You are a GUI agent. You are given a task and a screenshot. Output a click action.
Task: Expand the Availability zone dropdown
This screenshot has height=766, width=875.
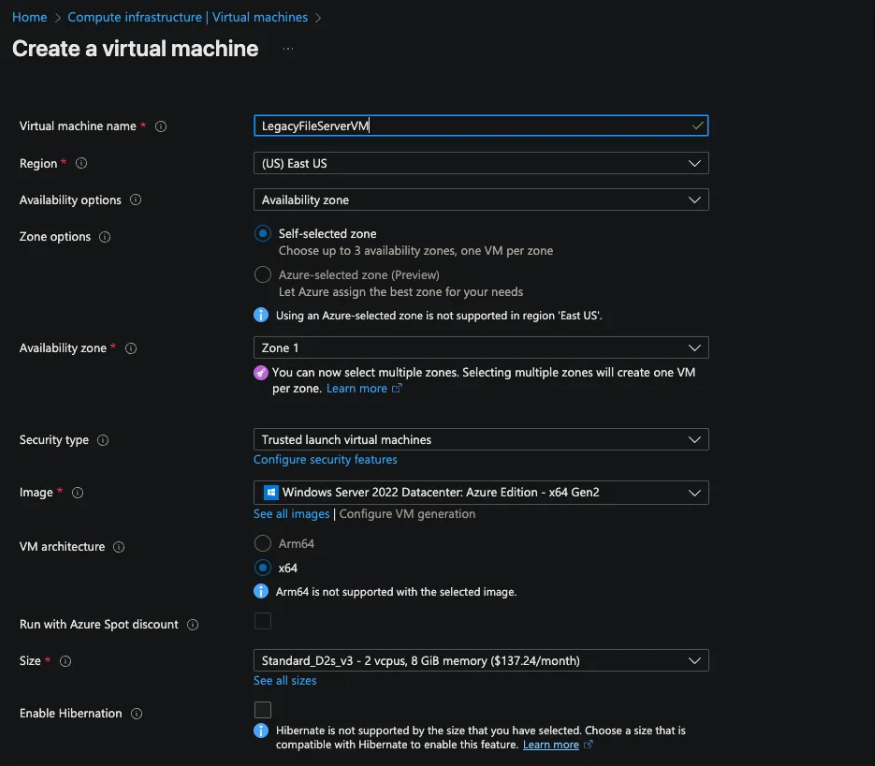(x=480, y=347)
